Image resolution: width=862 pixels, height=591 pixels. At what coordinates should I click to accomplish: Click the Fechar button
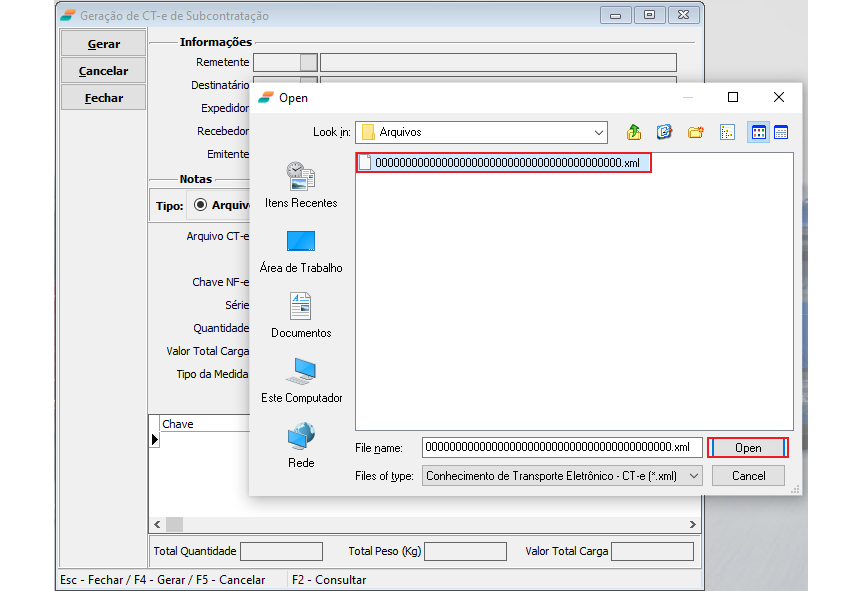coord(103,98)
